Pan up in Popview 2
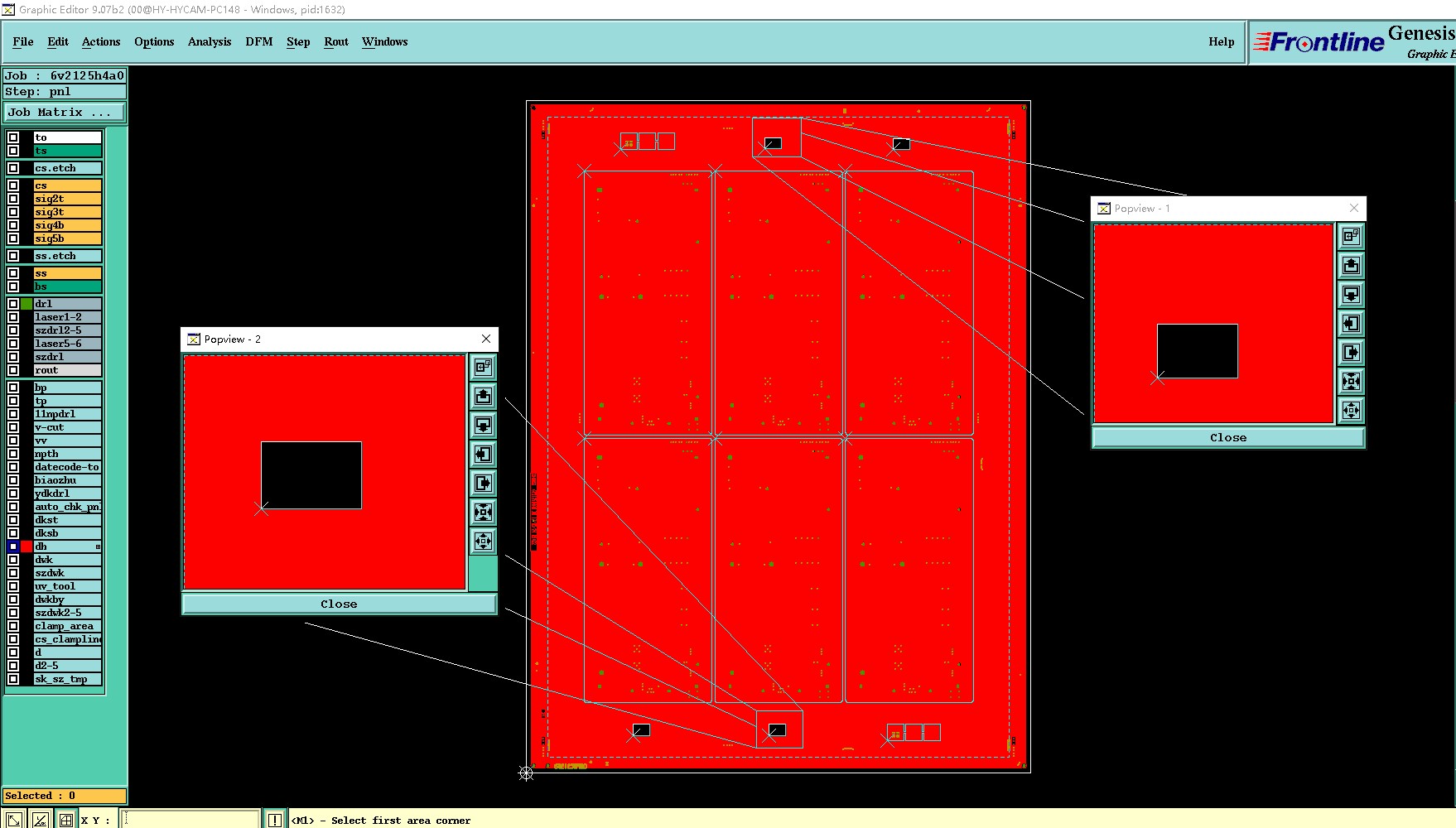 point(483,396)
